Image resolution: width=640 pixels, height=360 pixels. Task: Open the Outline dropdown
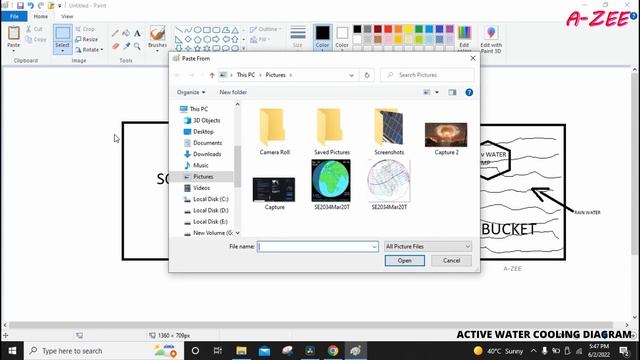pyautogui.click(x=265, y=29)
